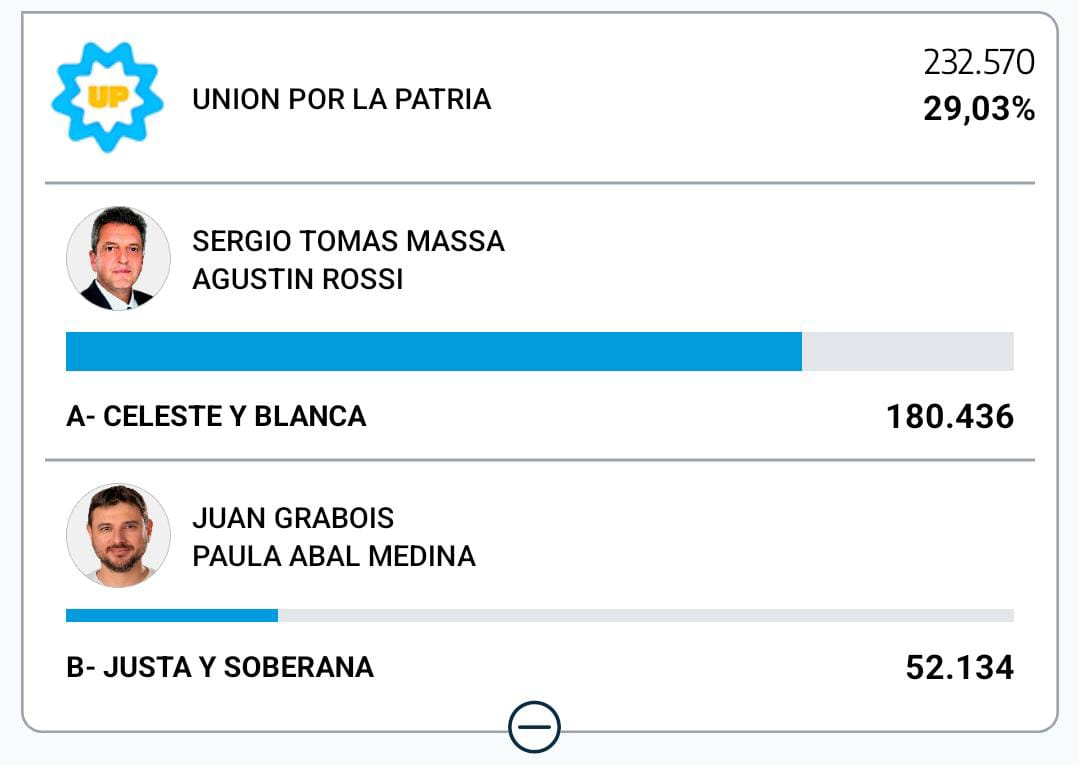
Task: Click the 52.134 vote count
Action: [959, 667]
